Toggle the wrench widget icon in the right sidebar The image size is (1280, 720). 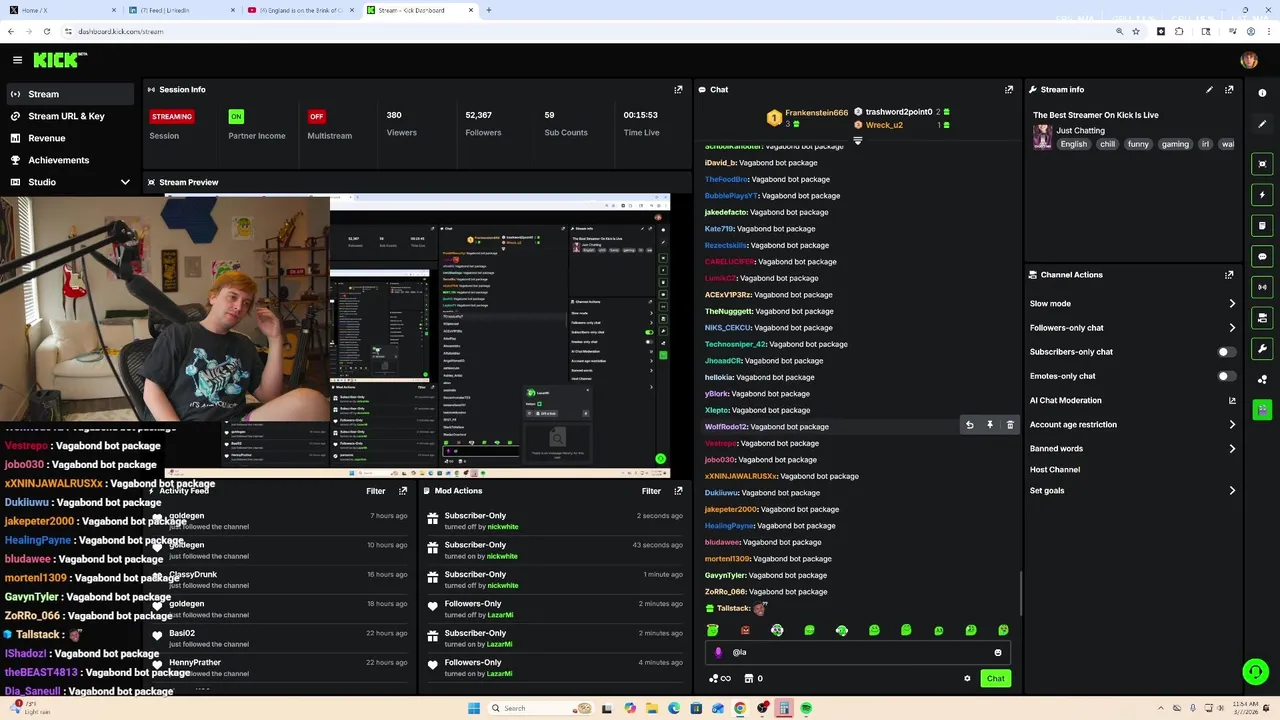coord(1262,349)
